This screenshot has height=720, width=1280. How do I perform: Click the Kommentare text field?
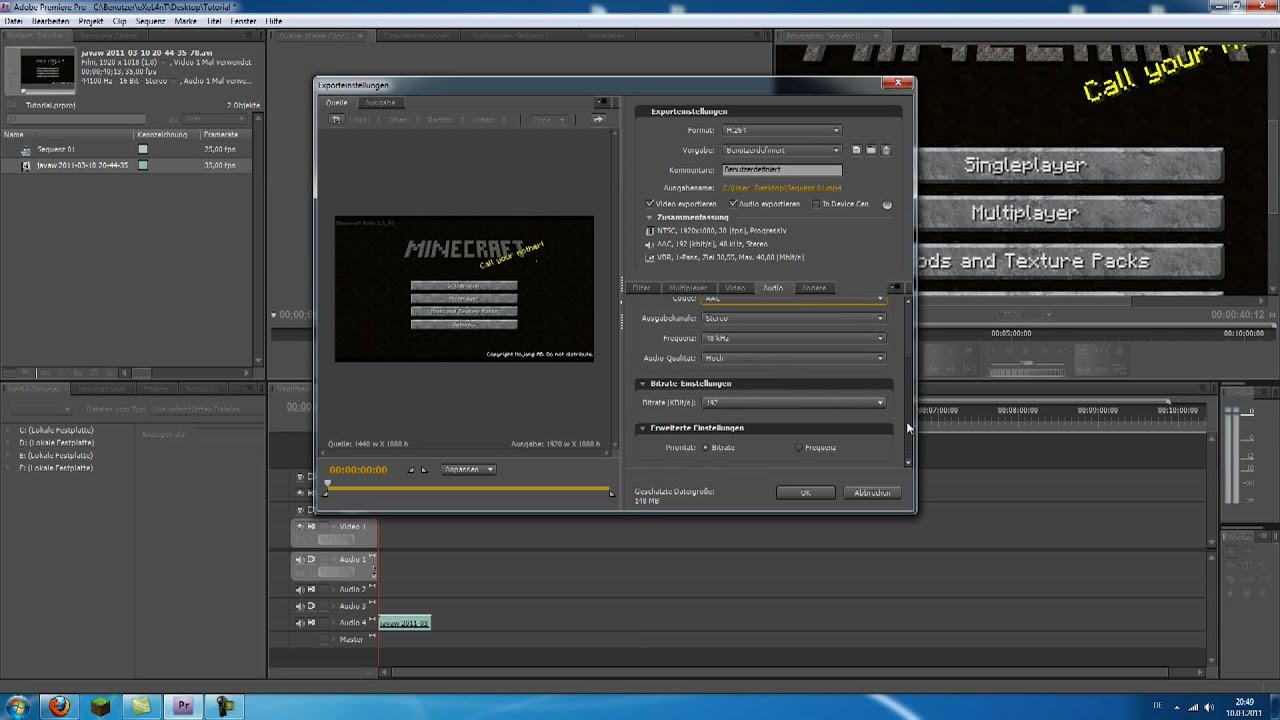click(782, 169)
